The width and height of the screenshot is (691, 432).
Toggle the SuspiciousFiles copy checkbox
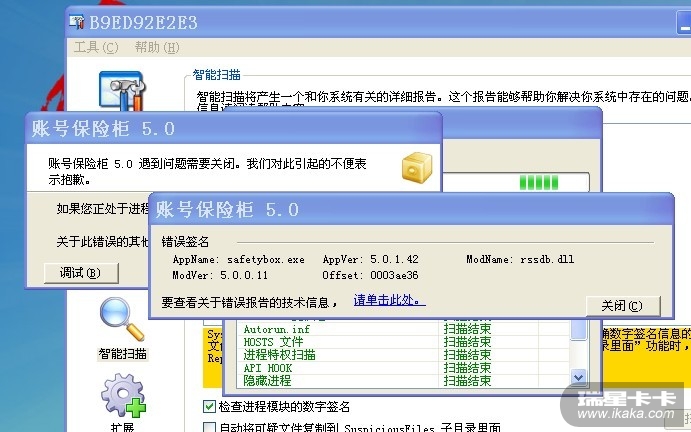coord(209,428)
